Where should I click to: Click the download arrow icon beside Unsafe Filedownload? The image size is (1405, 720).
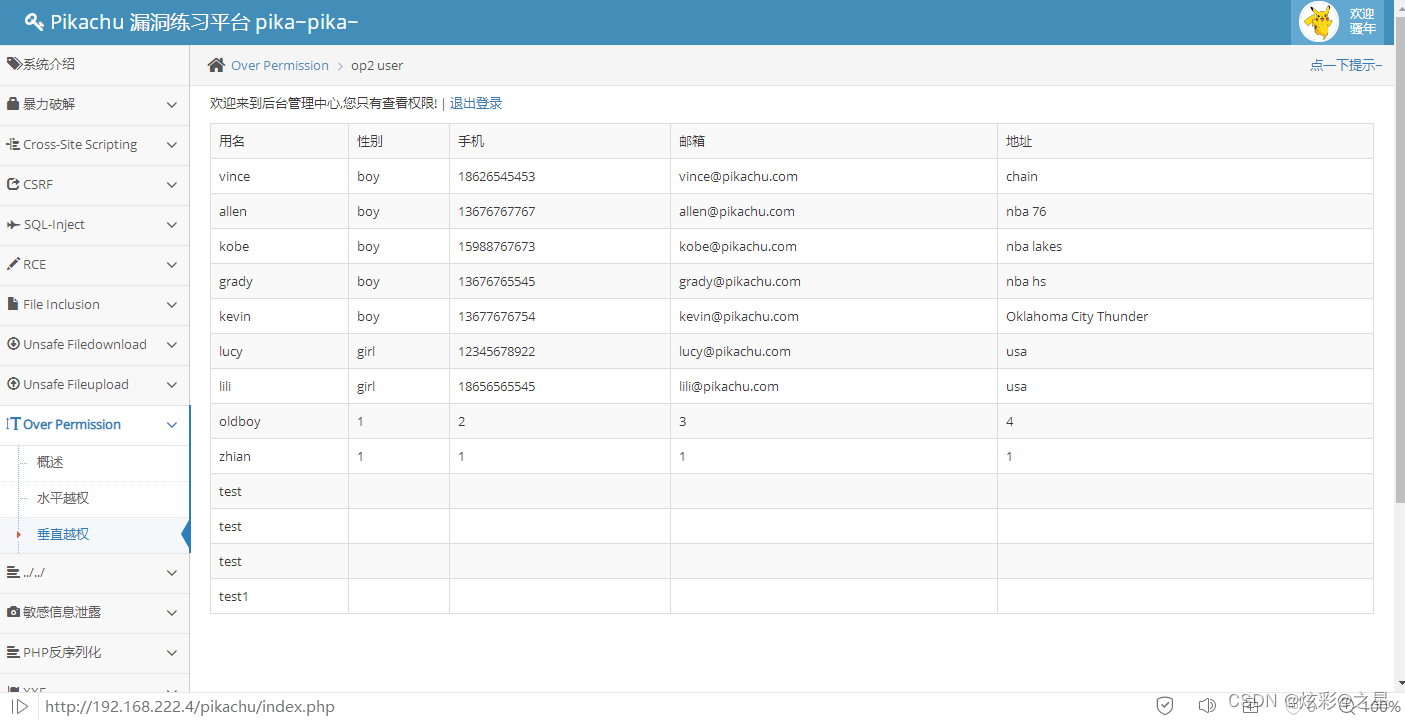pos(13,344)
